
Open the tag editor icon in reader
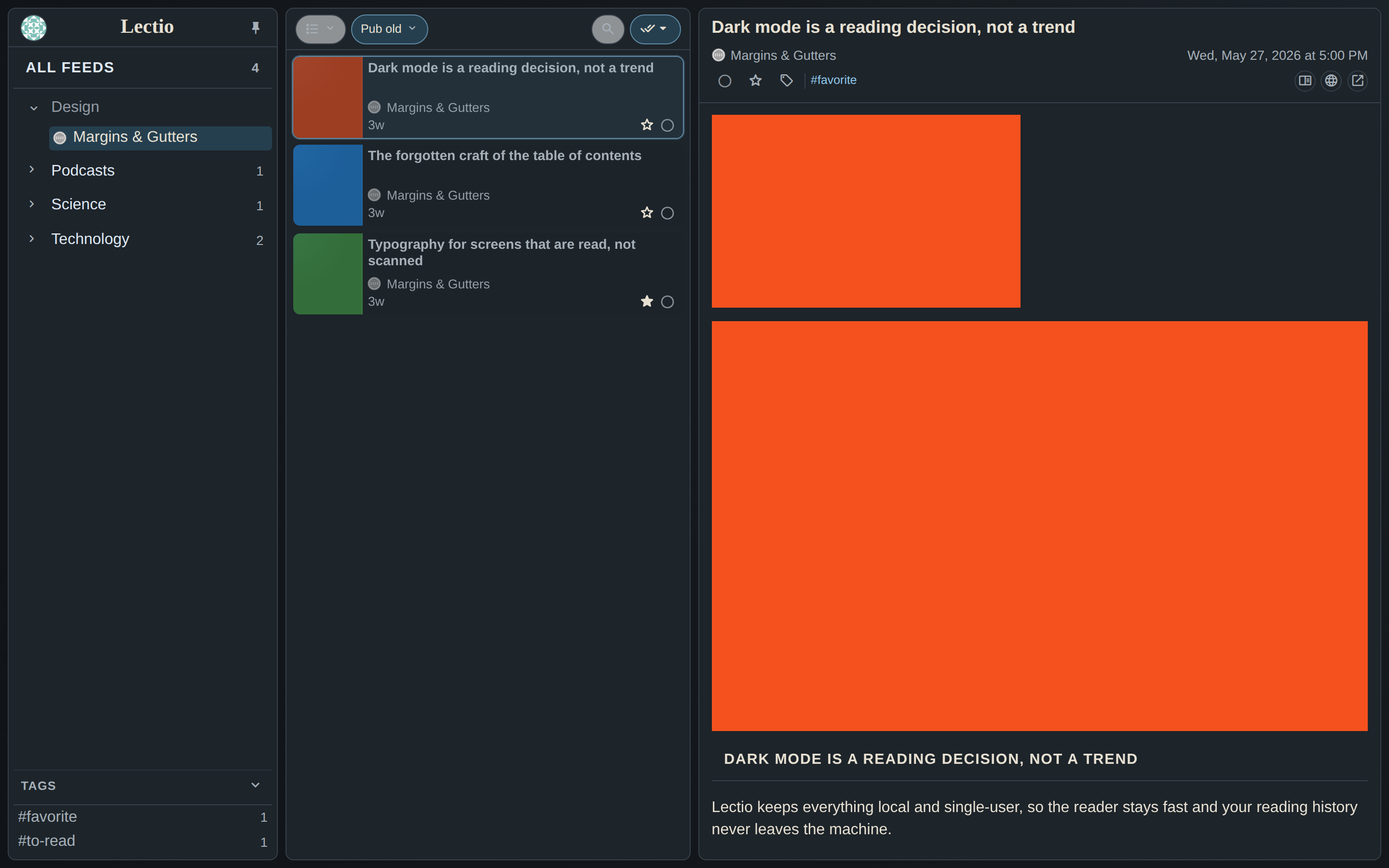click(786, 81)
